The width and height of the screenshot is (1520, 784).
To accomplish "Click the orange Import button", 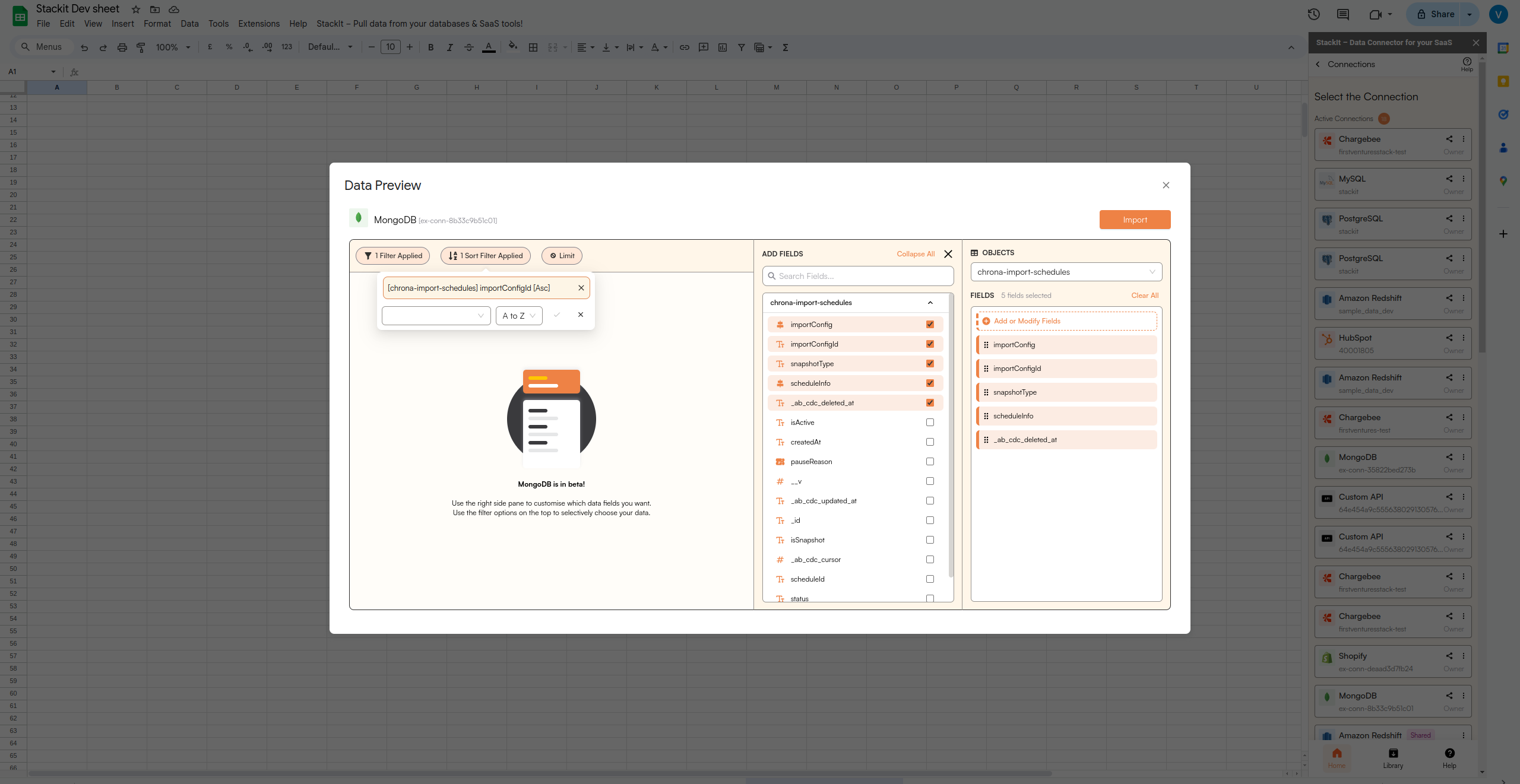I will point(1135,220).
